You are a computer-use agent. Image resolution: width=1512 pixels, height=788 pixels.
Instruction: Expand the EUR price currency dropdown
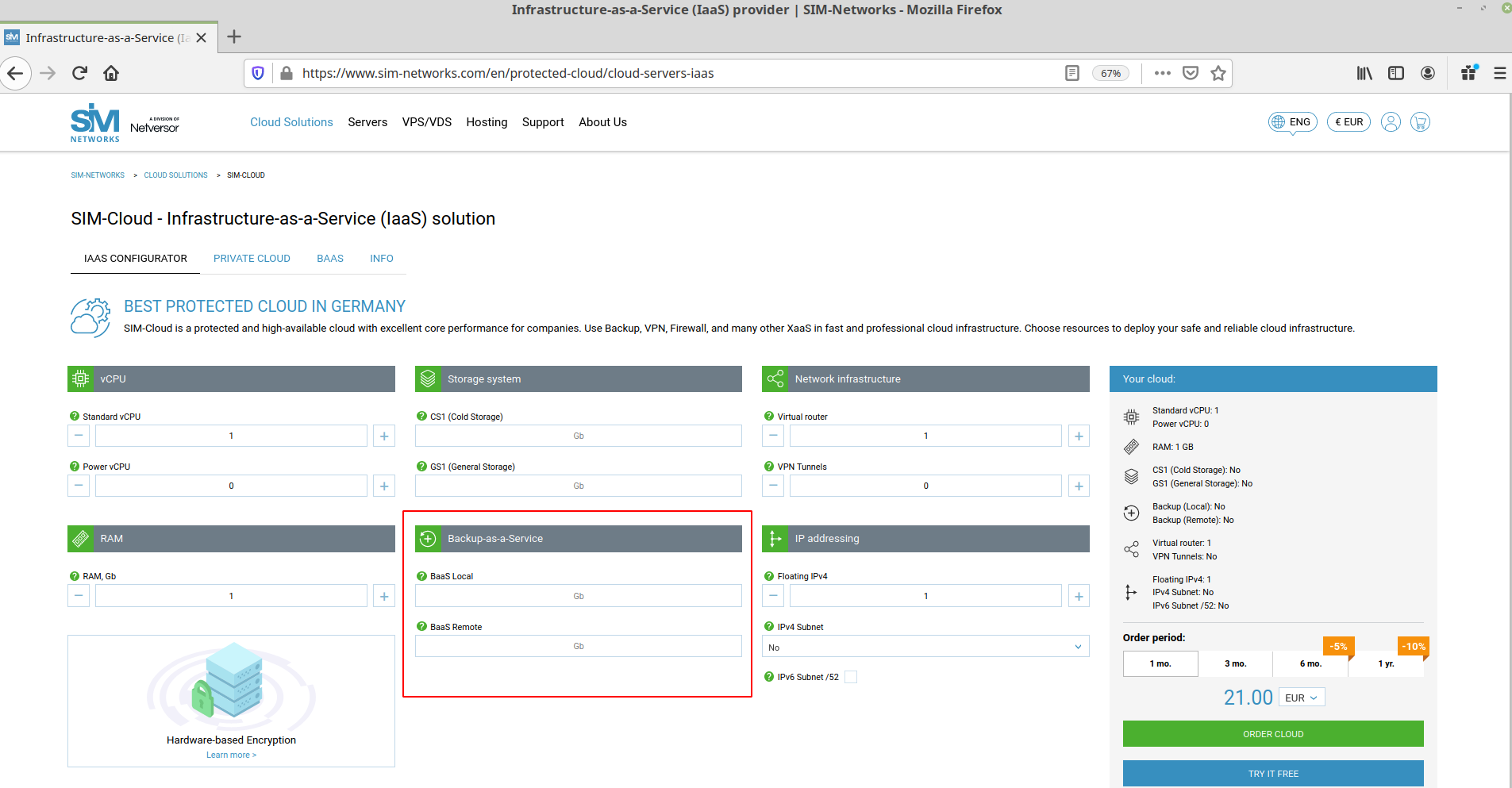(x=1302, y=698)
